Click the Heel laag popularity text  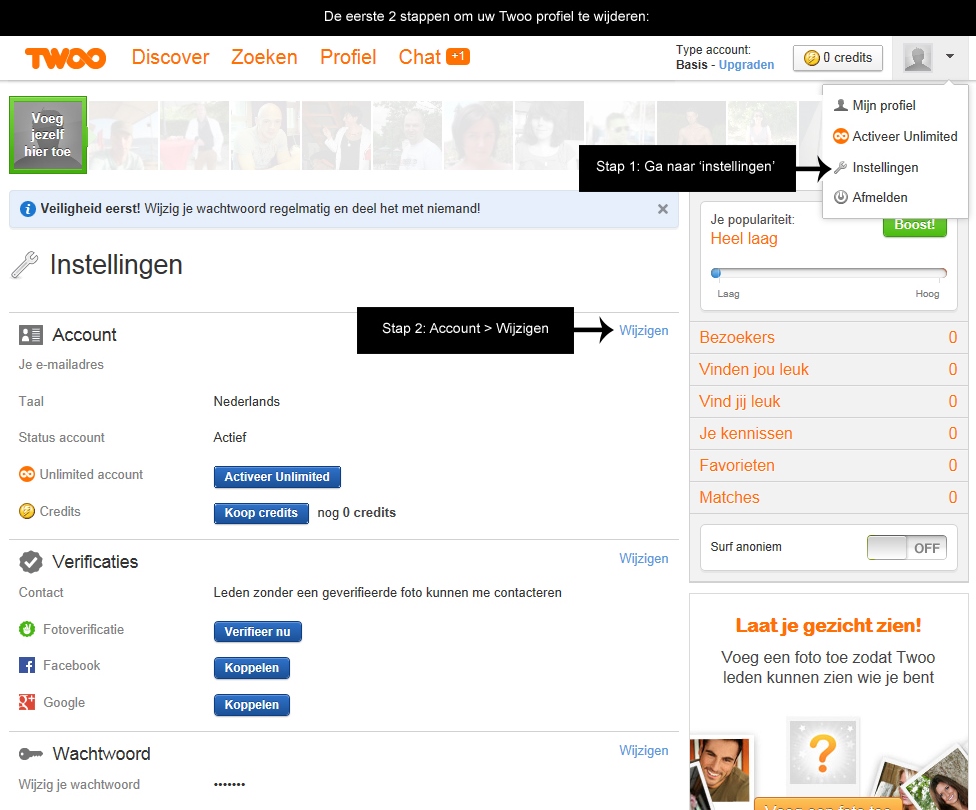click(x=744, y=239)
